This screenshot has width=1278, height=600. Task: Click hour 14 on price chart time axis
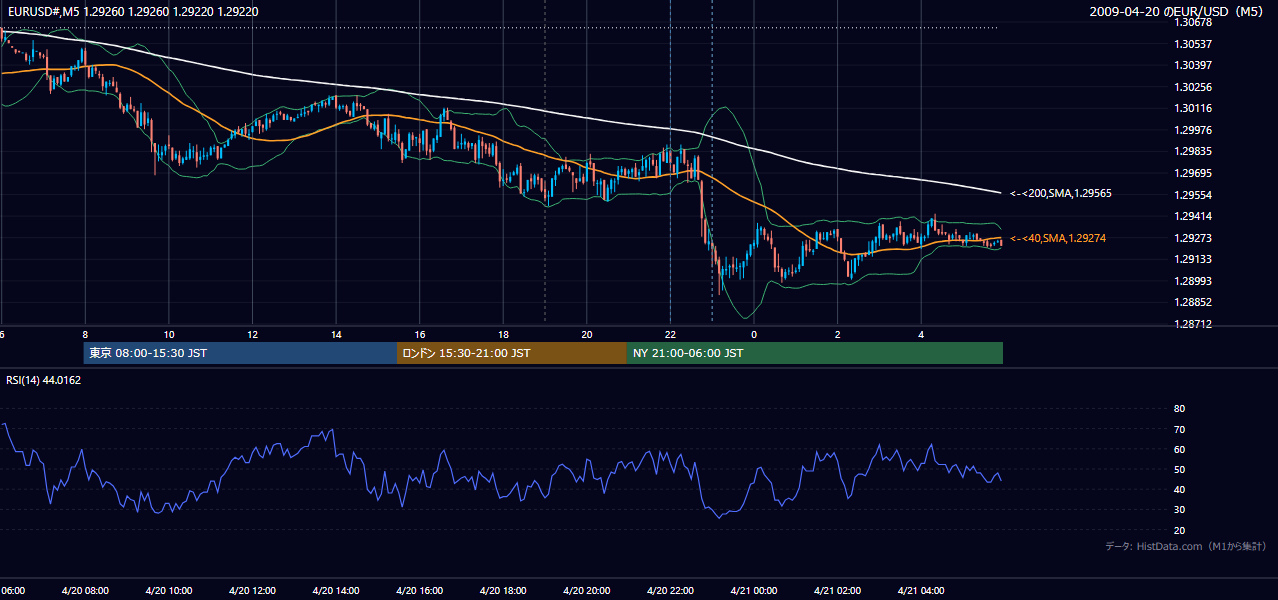click(x=336, y=335)
